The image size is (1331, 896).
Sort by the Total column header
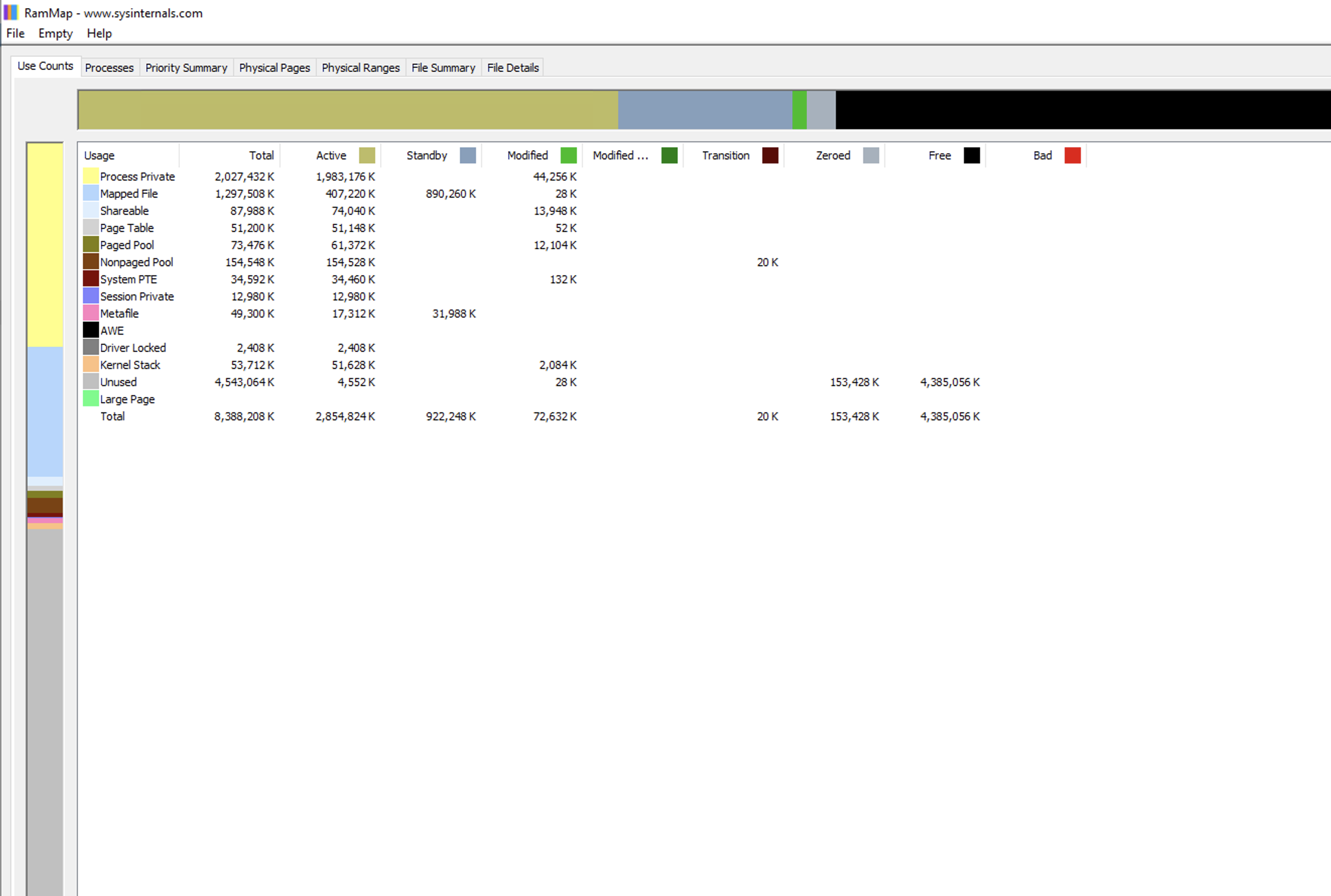tap(261, 155)
